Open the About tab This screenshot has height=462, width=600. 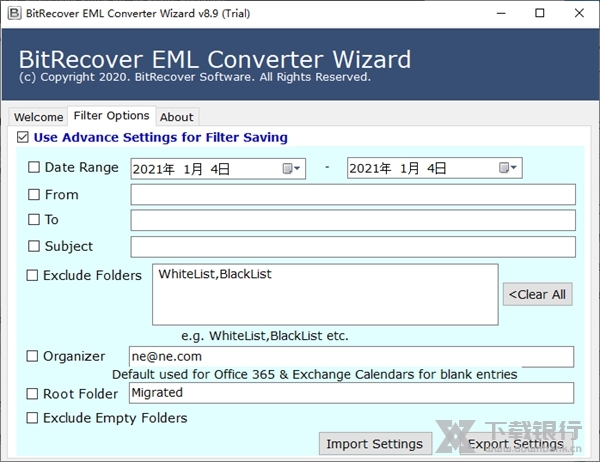coord(177,117)
